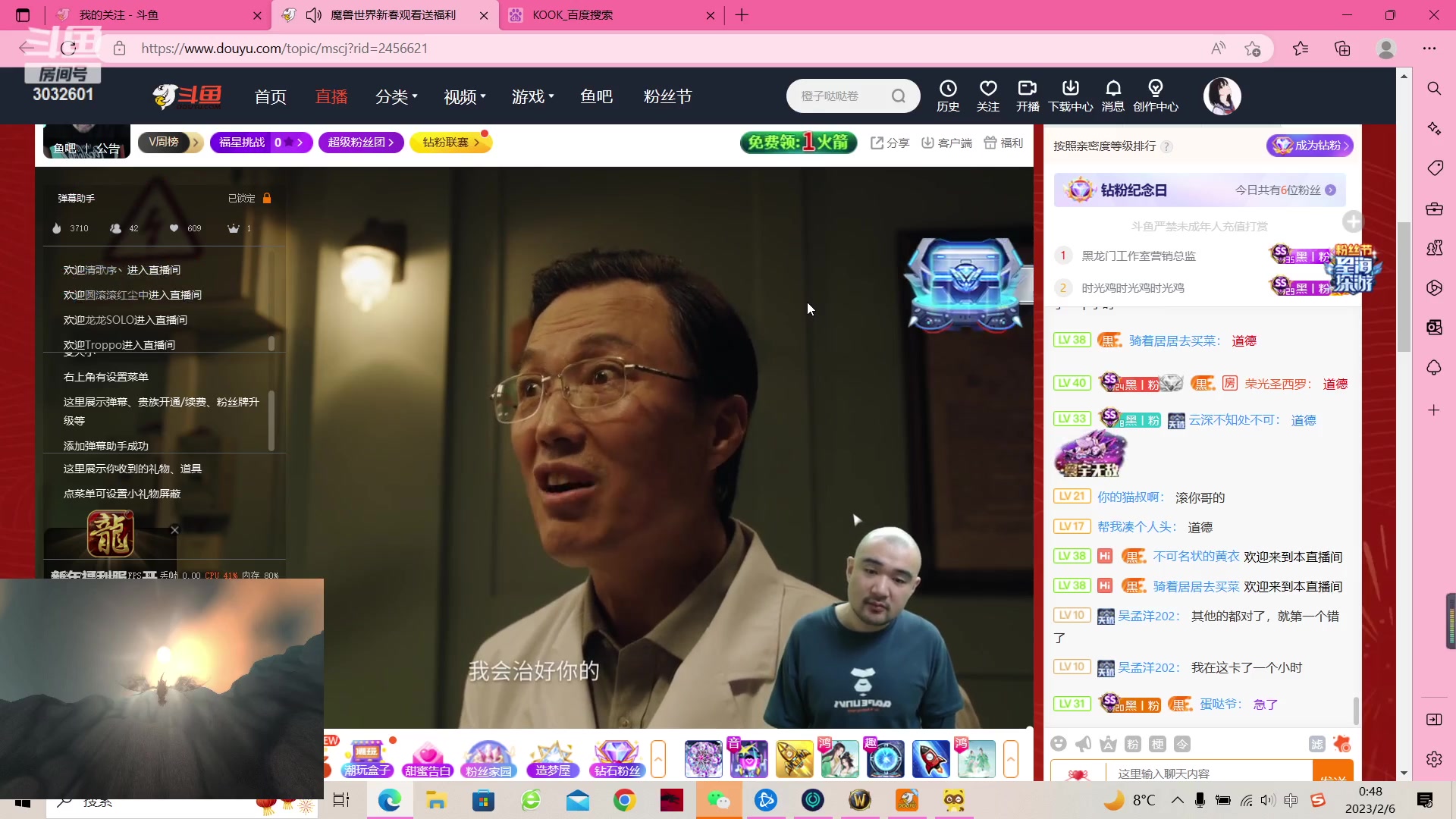Toggle the 滤 chat filter icon
This screenshot has width=1456, height=819.
point(1317,744)
